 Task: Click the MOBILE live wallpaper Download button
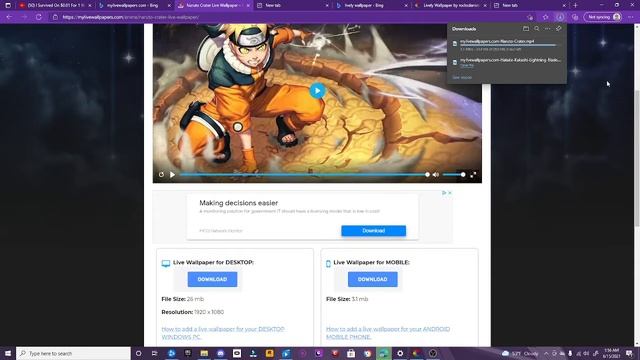click(373, 279)
